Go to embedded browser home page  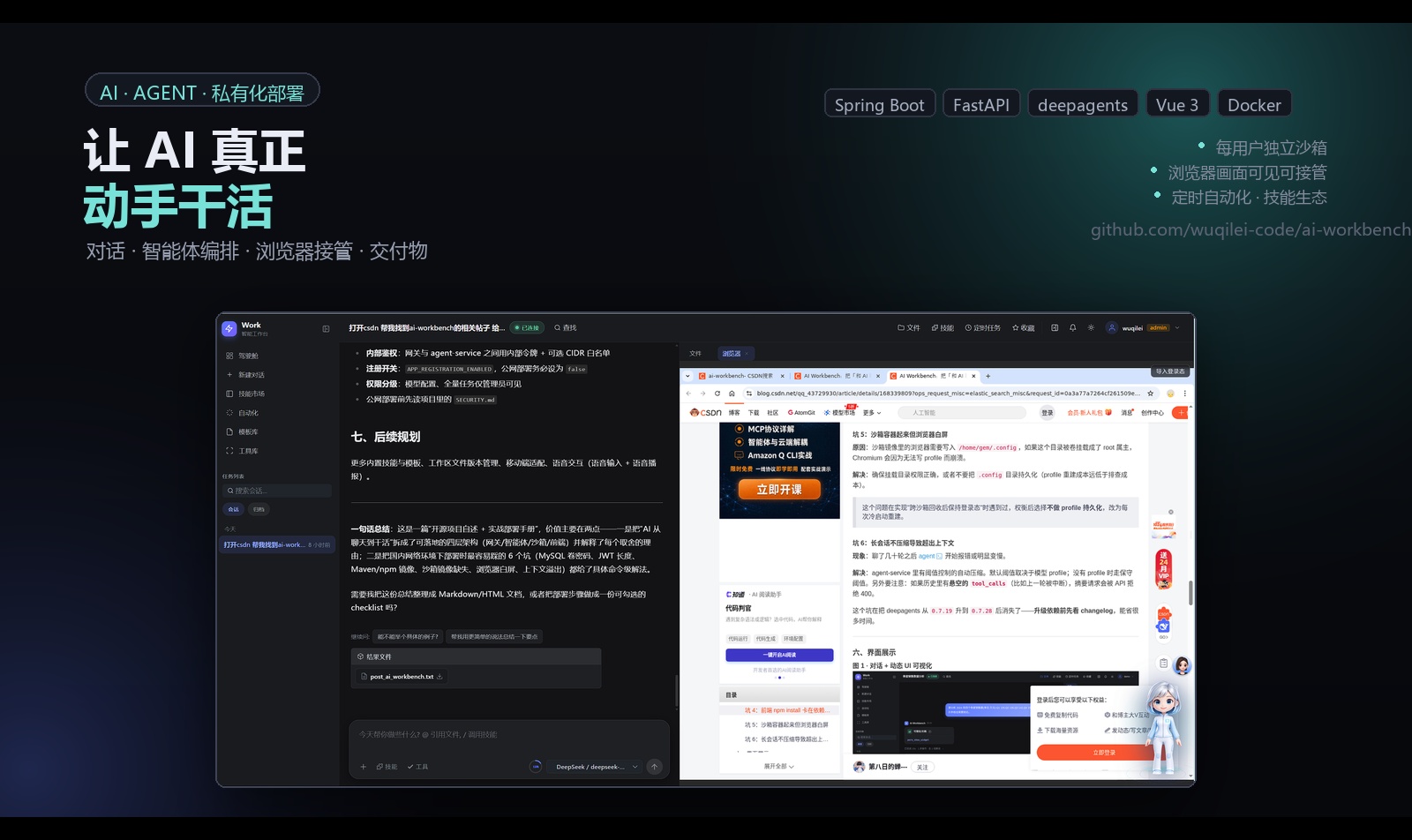732,394
